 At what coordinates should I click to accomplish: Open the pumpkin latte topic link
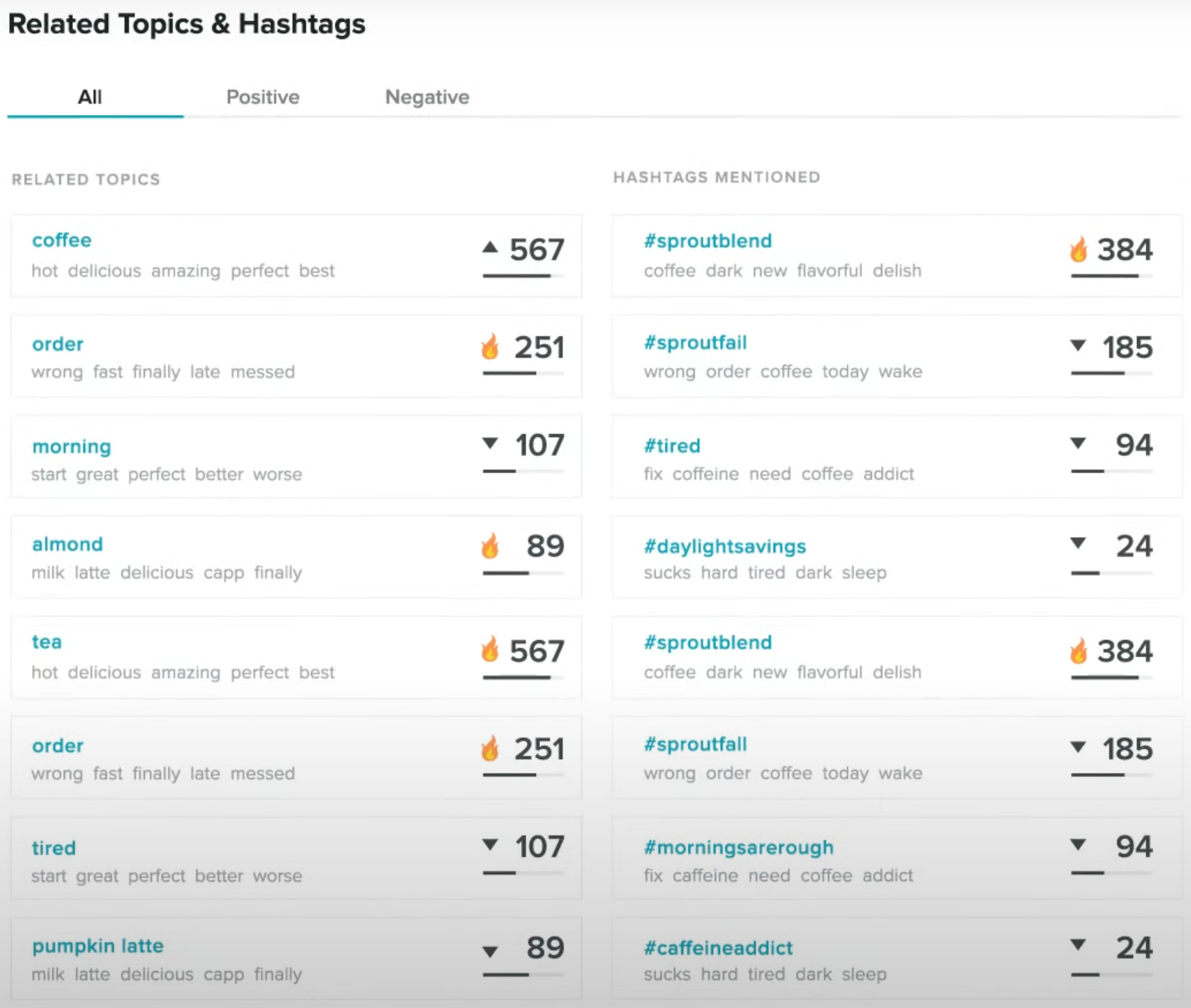[98, 946]
